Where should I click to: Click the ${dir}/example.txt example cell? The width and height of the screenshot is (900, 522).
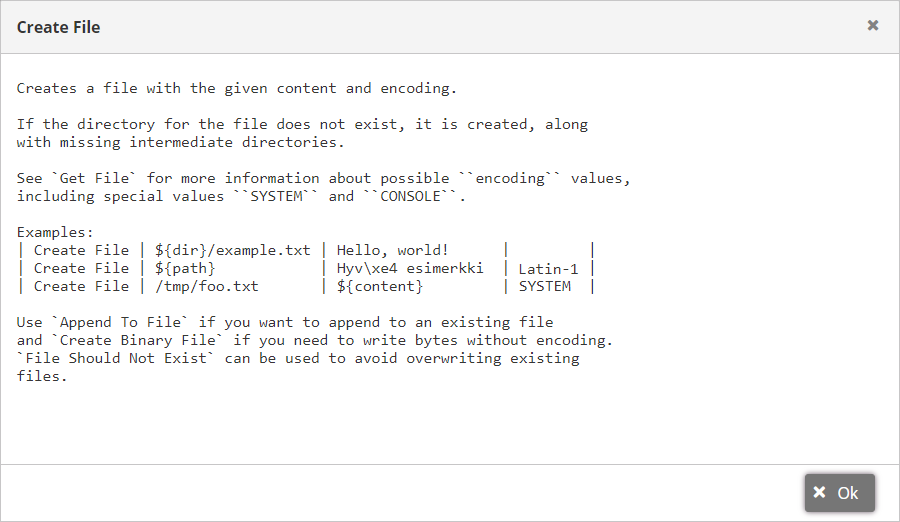(x=232, y=250)
